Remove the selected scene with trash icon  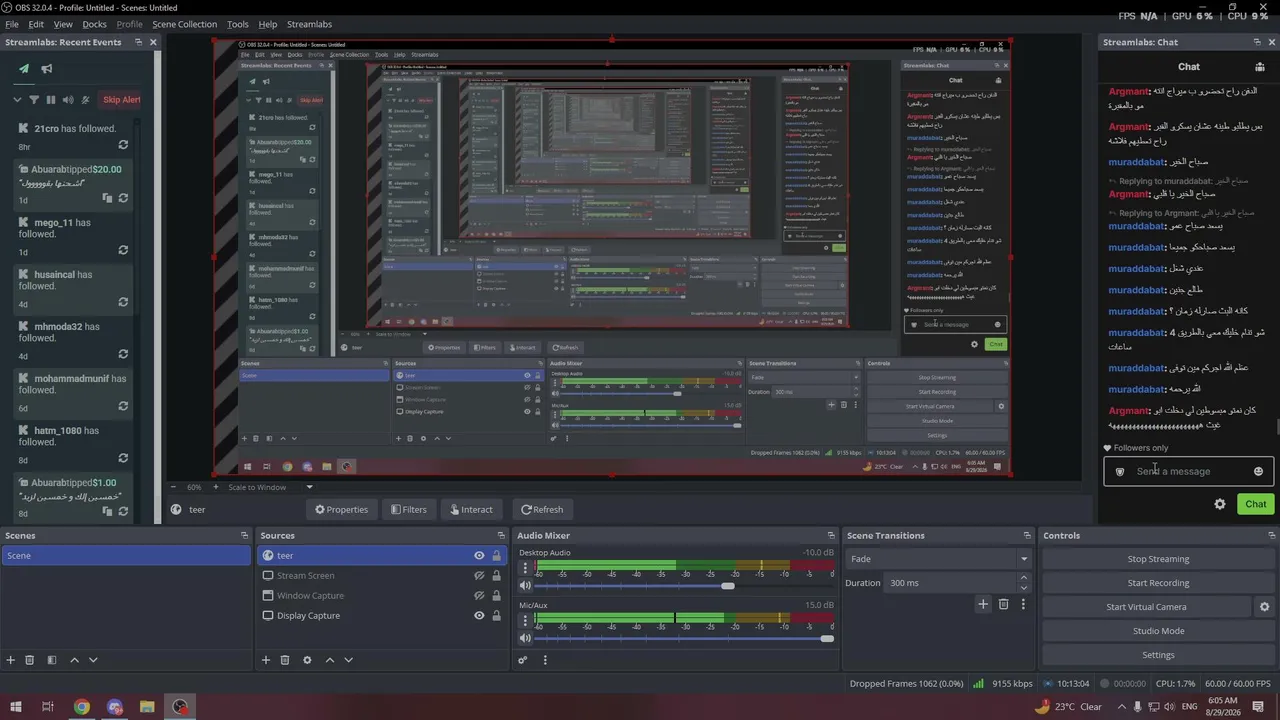pyautogui.click(x=30, y=660)
